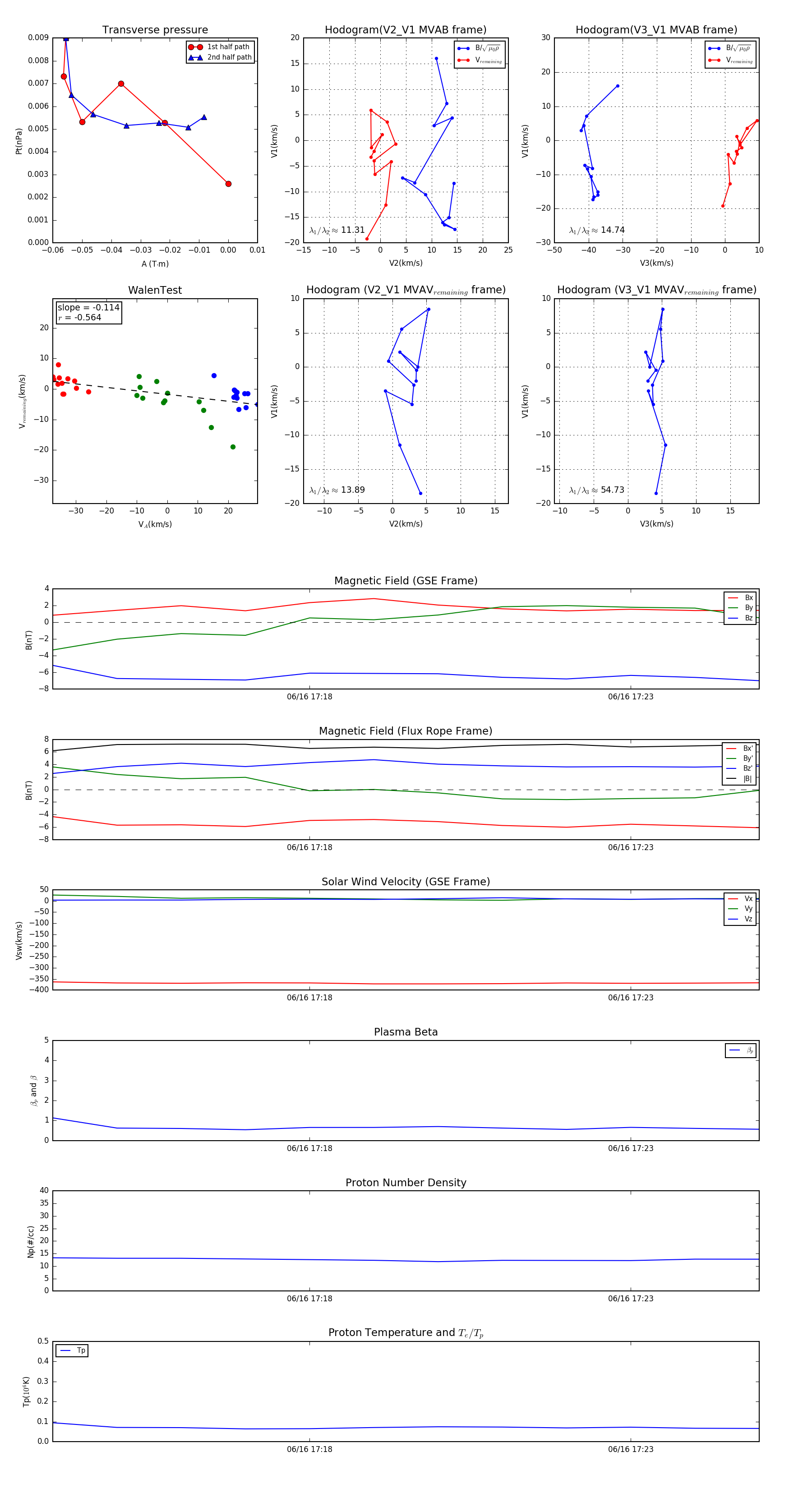Click the 'Hodogram(V2_V1 MVAB frame)' title
This screenshot has width=812, height=1489.
(406, 29)
